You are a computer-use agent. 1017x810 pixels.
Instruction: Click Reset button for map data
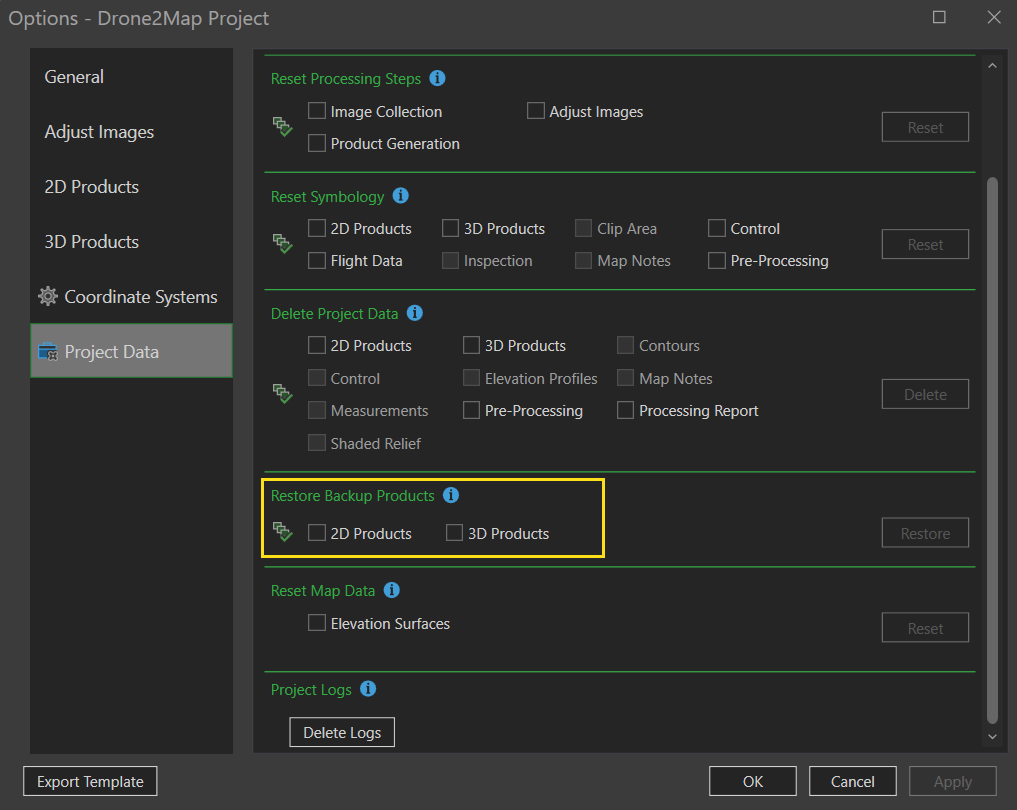(925, 628)
